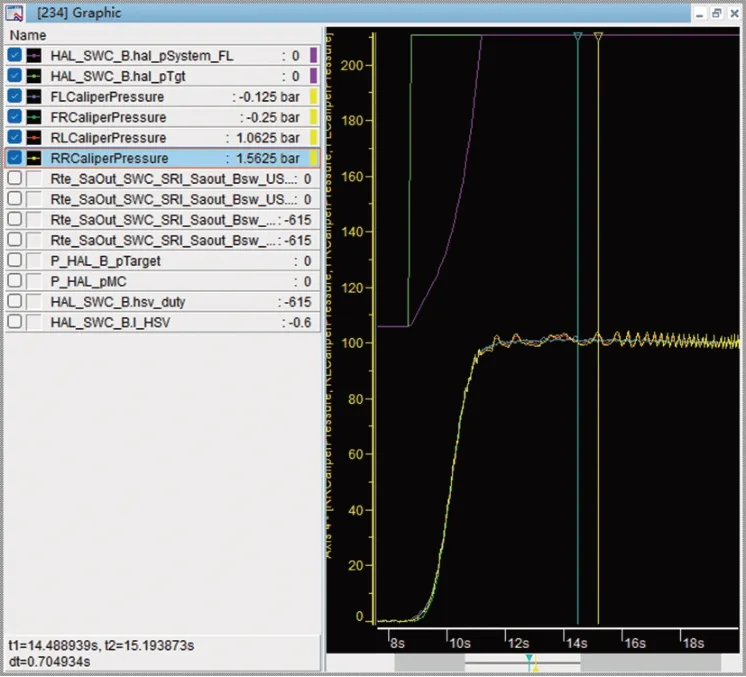Screen dimensions: 746x677
Task: Select P_HAL_pMC signal name
Action: coord(88,281)
